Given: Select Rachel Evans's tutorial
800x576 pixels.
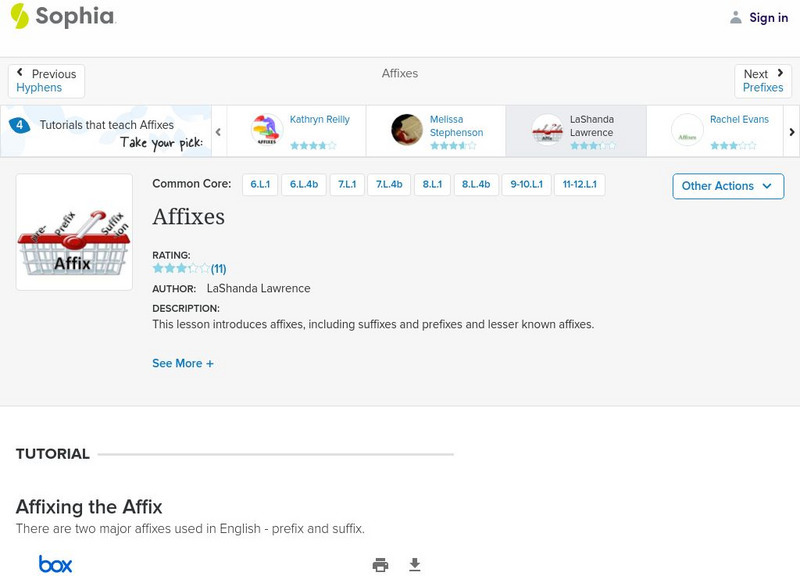Looking at the screenshot, I should pyautogui.click(x=716, y=130).
